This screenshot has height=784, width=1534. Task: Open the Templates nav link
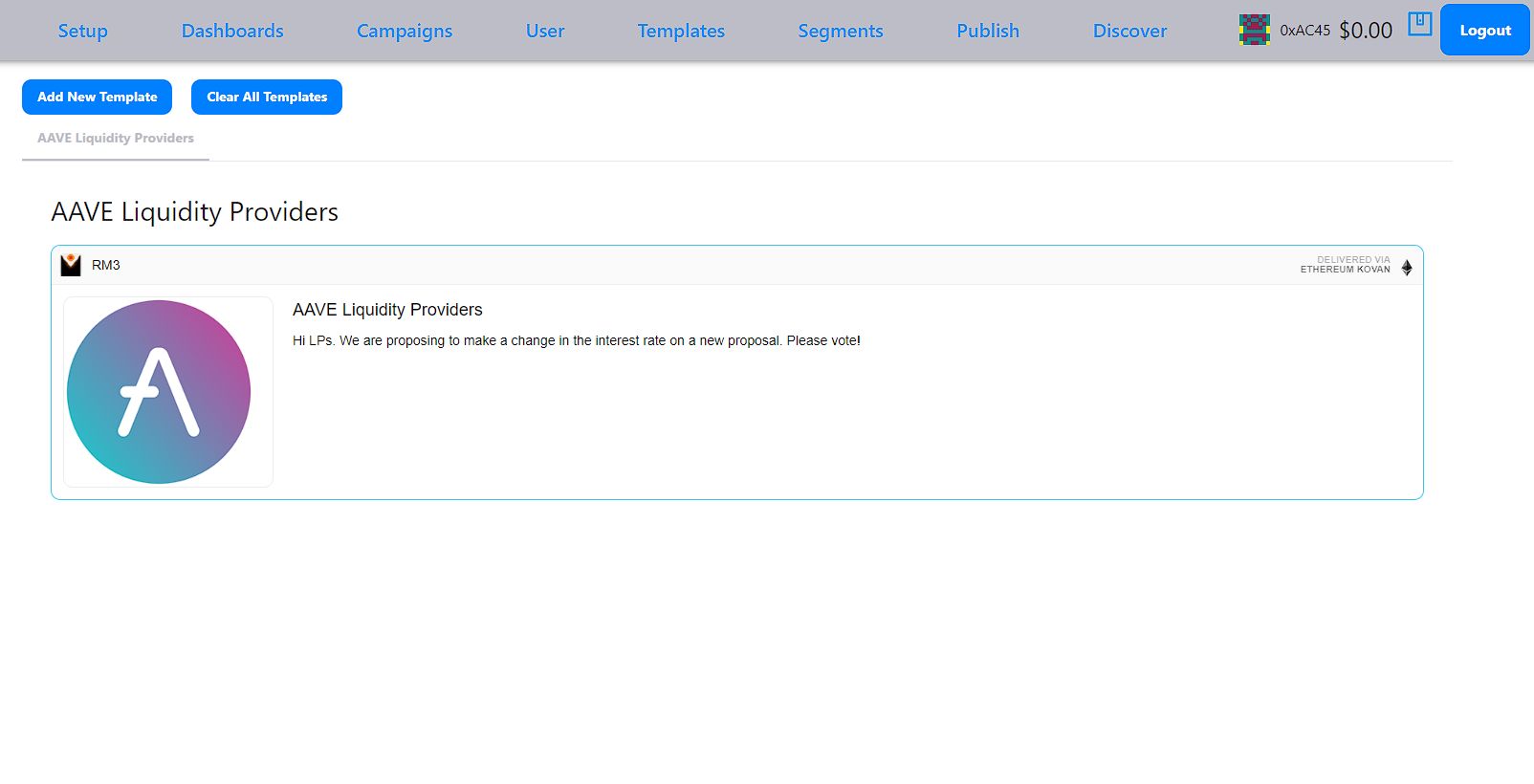click(681, 31)
